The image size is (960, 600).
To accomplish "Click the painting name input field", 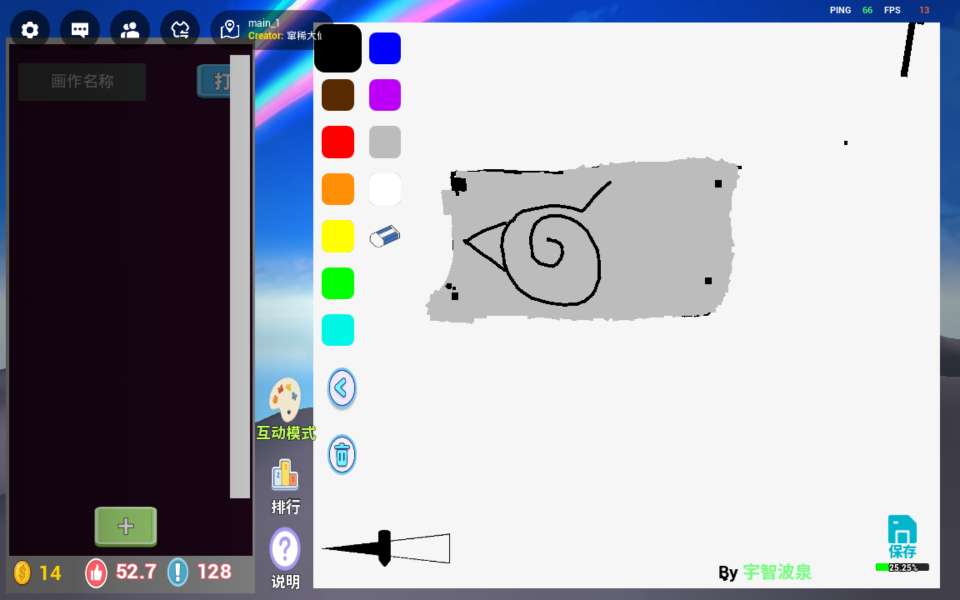I will [81, 81].
